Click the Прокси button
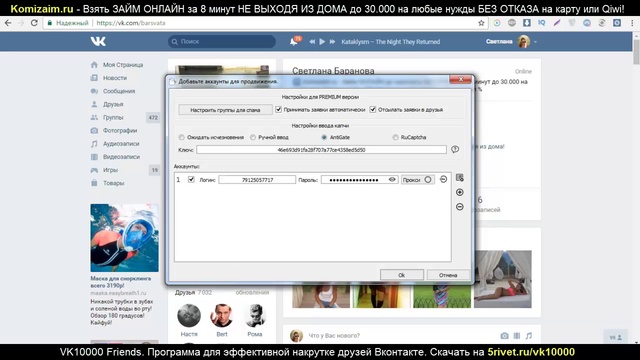The height and width of the screenshot is (360, 640). 417,180
